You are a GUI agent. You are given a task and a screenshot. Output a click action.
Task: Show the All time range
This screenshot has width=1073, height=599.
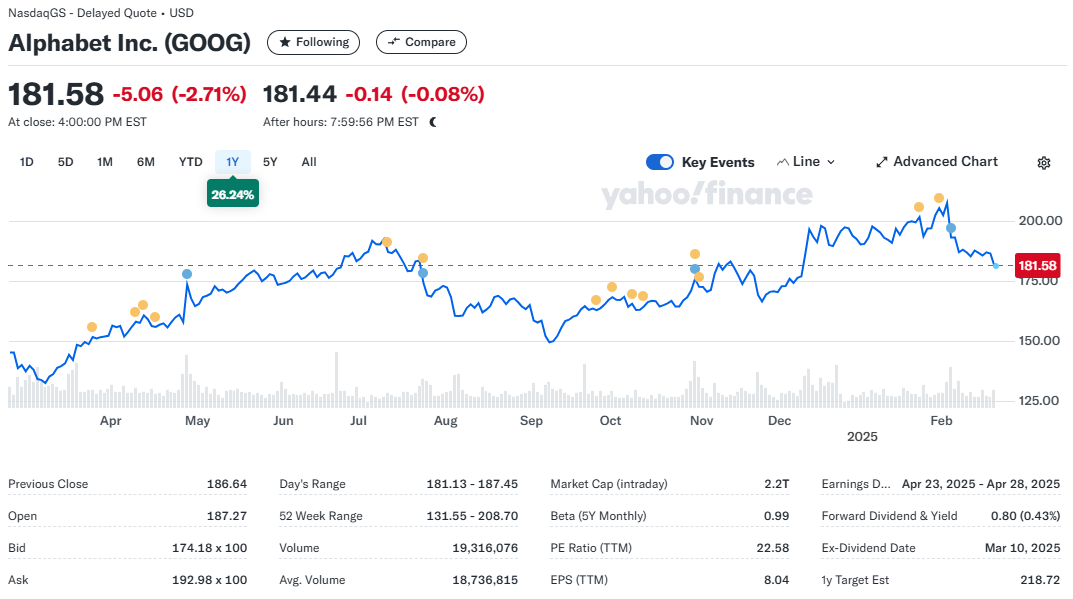tap(309, 162)
